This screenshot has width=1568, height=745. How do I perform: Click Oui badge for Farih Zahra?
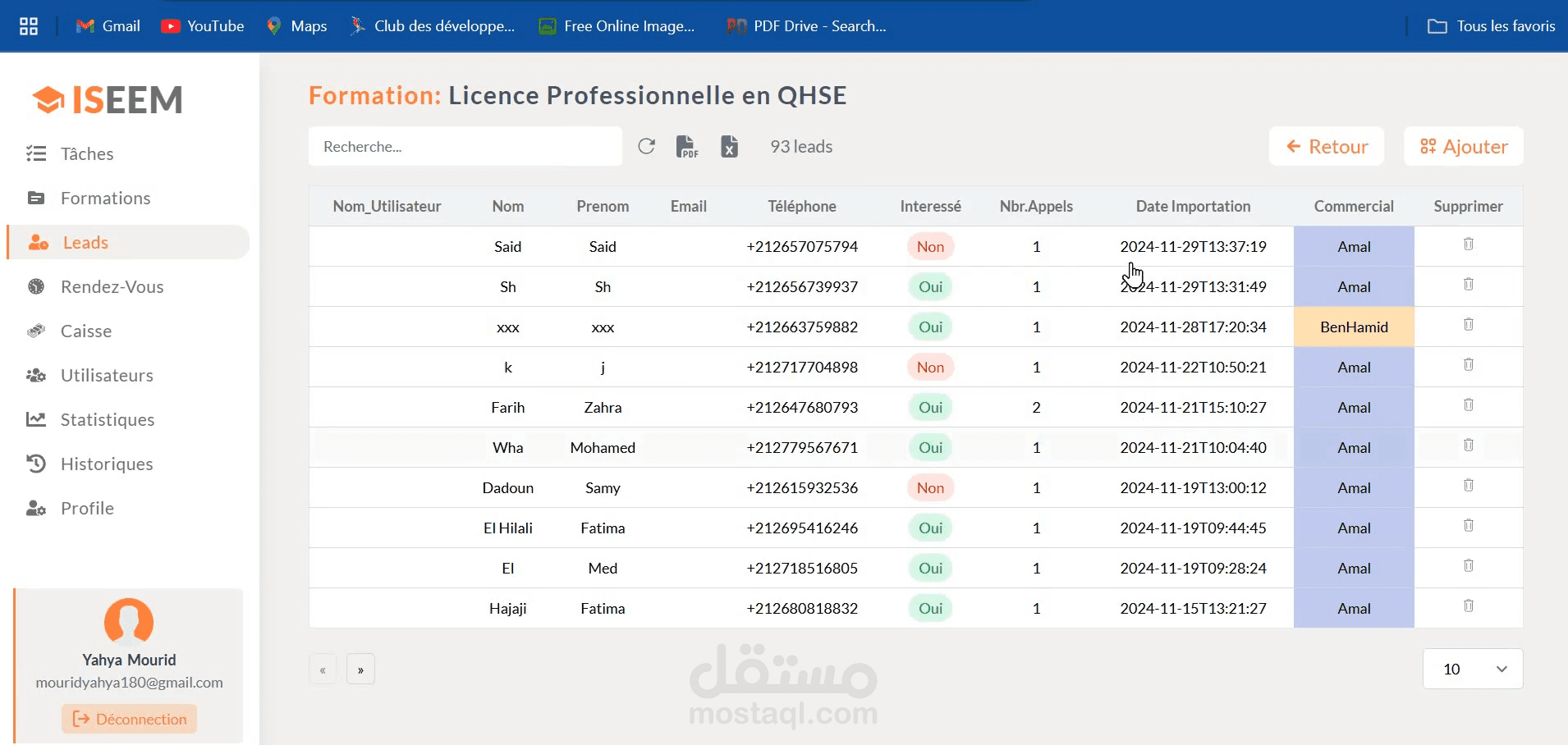click(930, 407)
